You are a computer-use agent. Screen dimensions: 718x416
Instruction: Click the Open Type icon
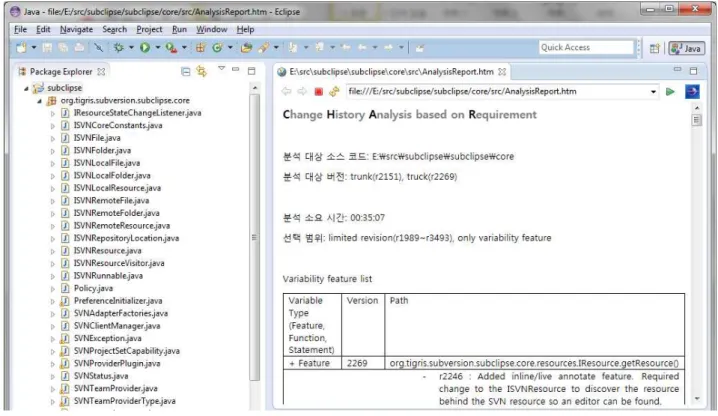246,47
